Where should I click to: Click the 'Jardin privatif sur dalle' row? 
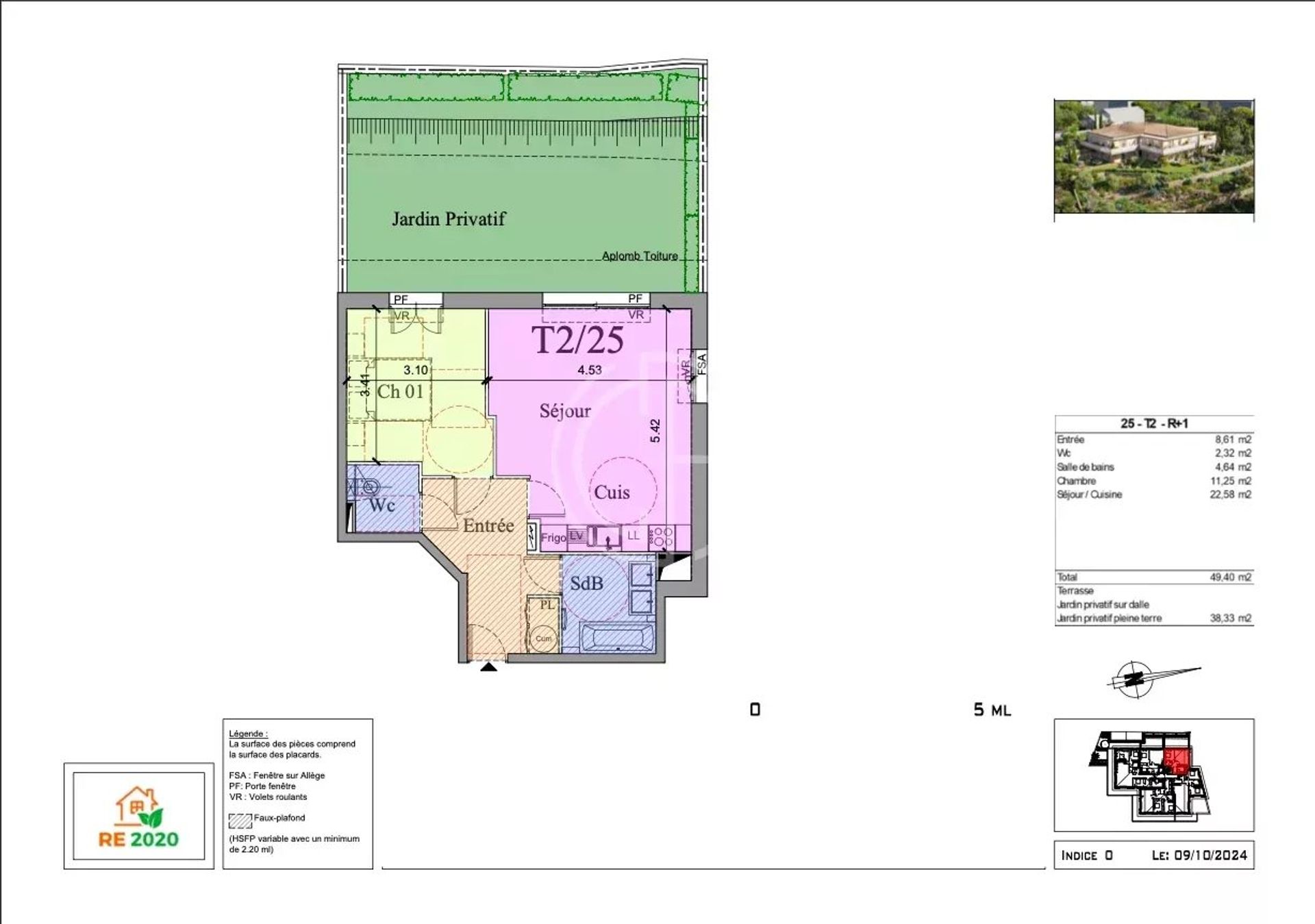(x=1154, y=604)
